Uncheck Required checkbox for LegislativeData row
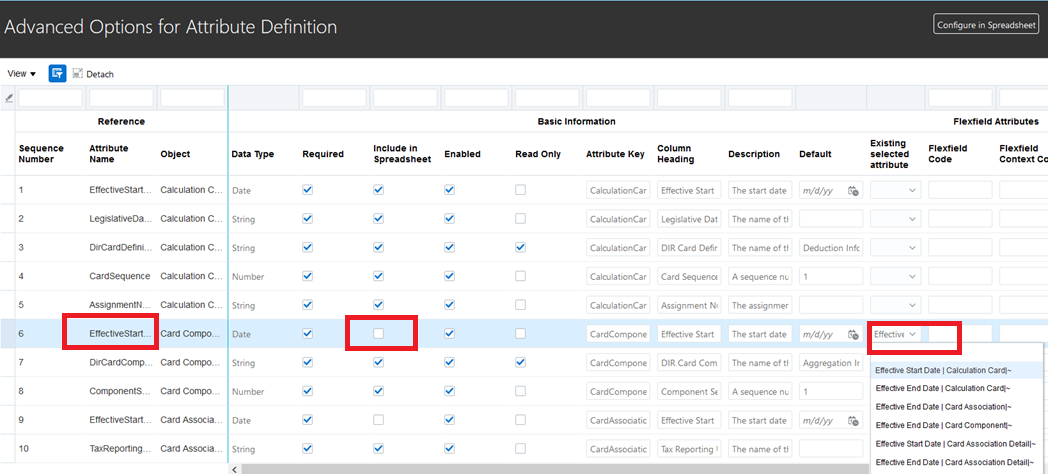 coord(308,218)
